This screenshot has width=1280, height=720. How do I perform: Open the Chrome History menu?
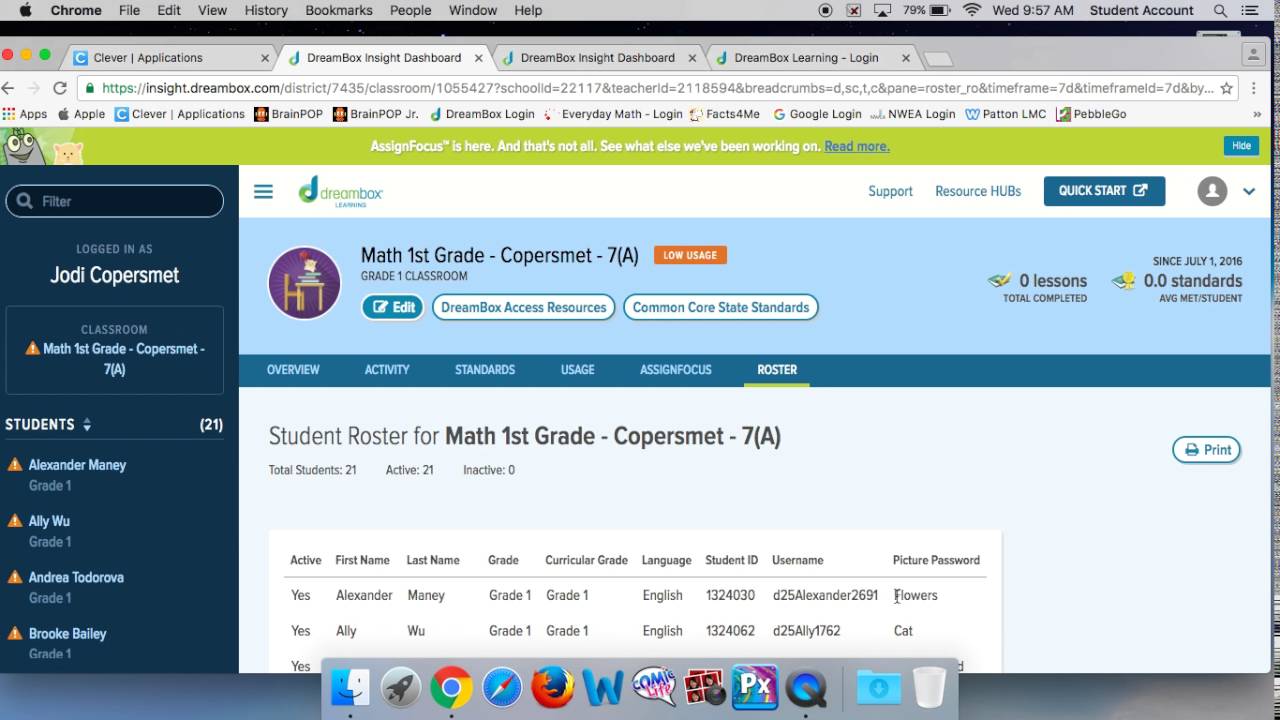pos(266,10)
